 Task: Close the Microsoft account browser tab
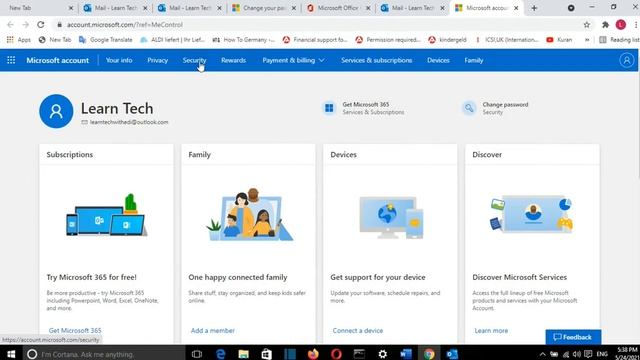pyautogui.click(x=516, y=8)
